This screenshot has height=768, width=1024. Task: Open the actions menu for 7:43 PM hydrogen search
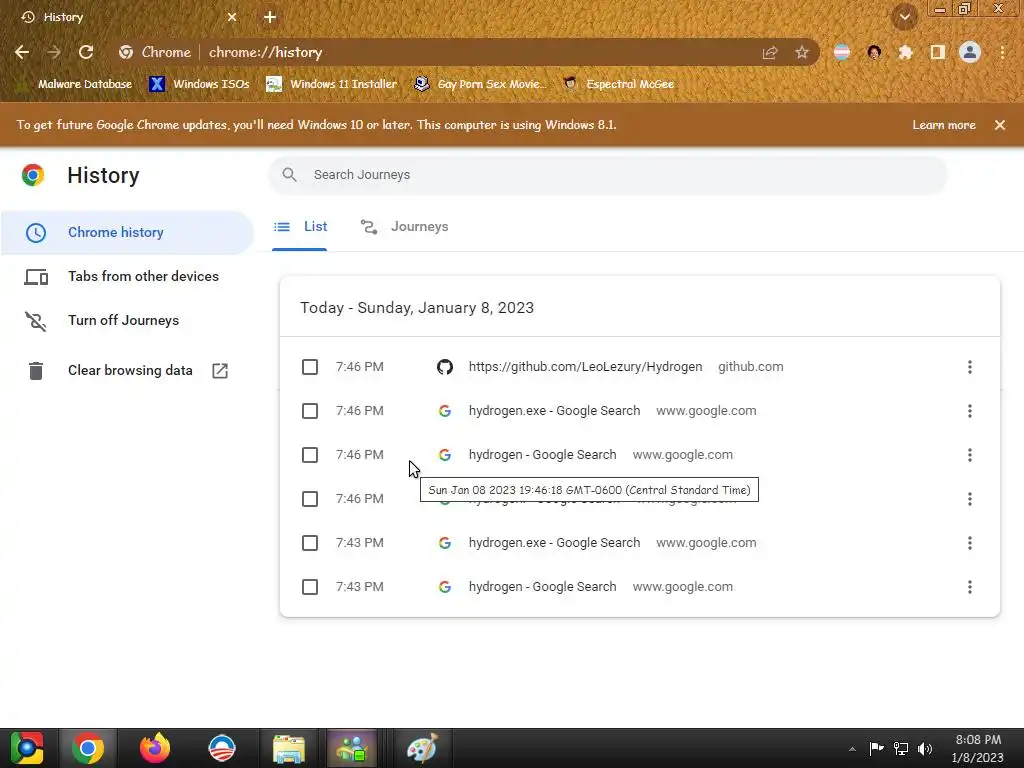[x=970, y=586]
